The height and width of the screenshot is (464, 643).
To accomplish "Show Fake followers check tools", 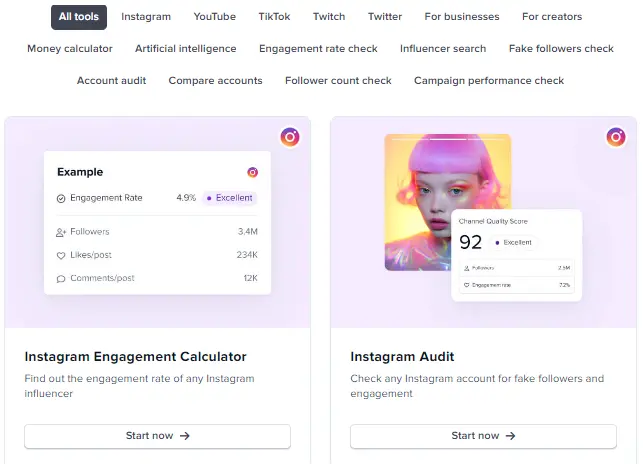I will (x=561, y=49).
